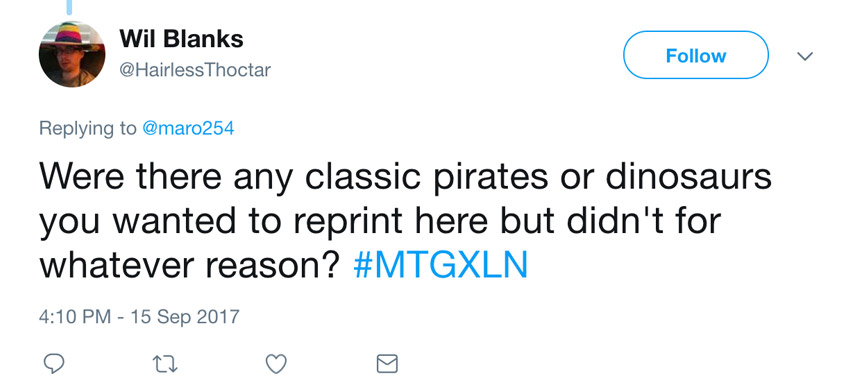Image resolution: width=850 pixels, height=387 pixels.
Task: Click the blue thread connector line at top
Action: tap(69, 7)
